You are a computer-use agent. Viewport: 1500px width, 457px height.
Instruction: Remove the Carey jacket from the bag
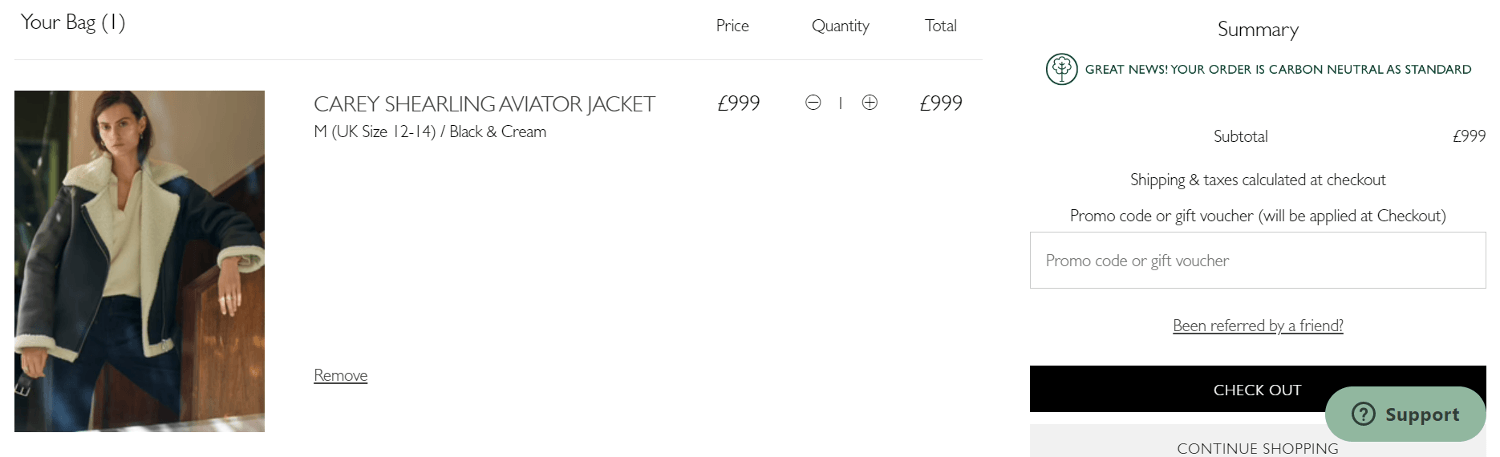click(340, 375)
